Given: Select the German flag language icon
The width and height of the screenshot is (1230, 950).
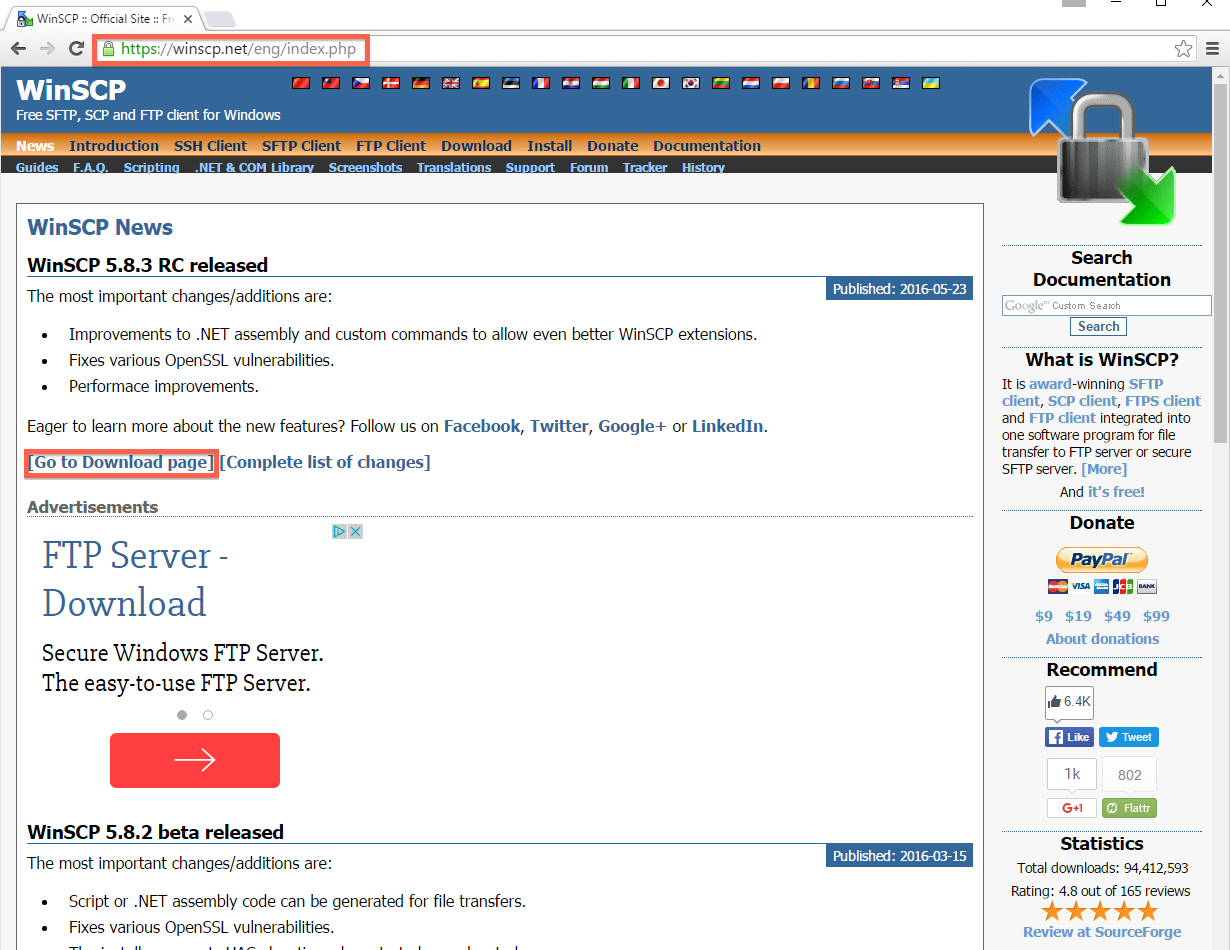Looking at the screenshot, I should pyautogui.click(x=421, y=83).
